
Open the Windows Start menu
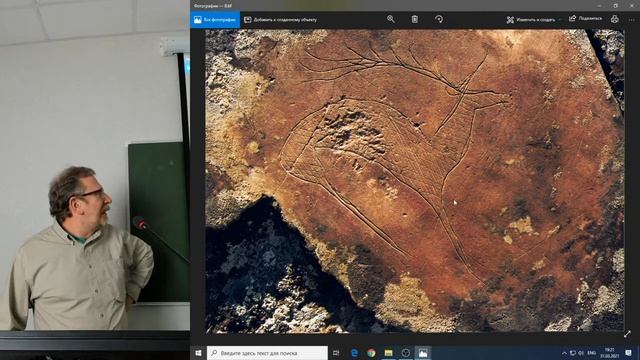coord(198,353)
